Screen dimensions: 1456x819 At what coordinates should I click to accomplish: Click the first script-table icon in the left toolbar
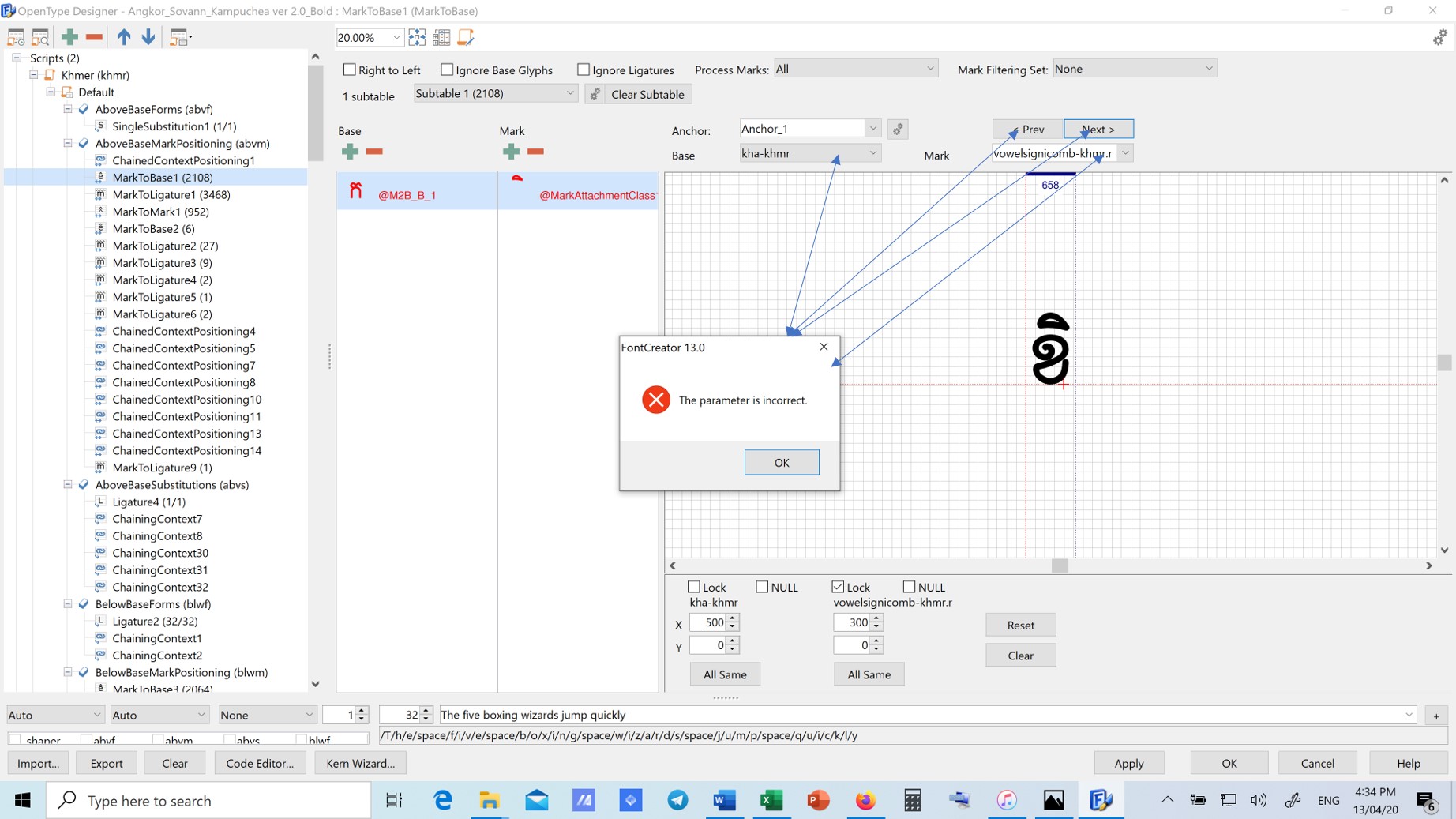pyautogui.click(x=16, y=37)
